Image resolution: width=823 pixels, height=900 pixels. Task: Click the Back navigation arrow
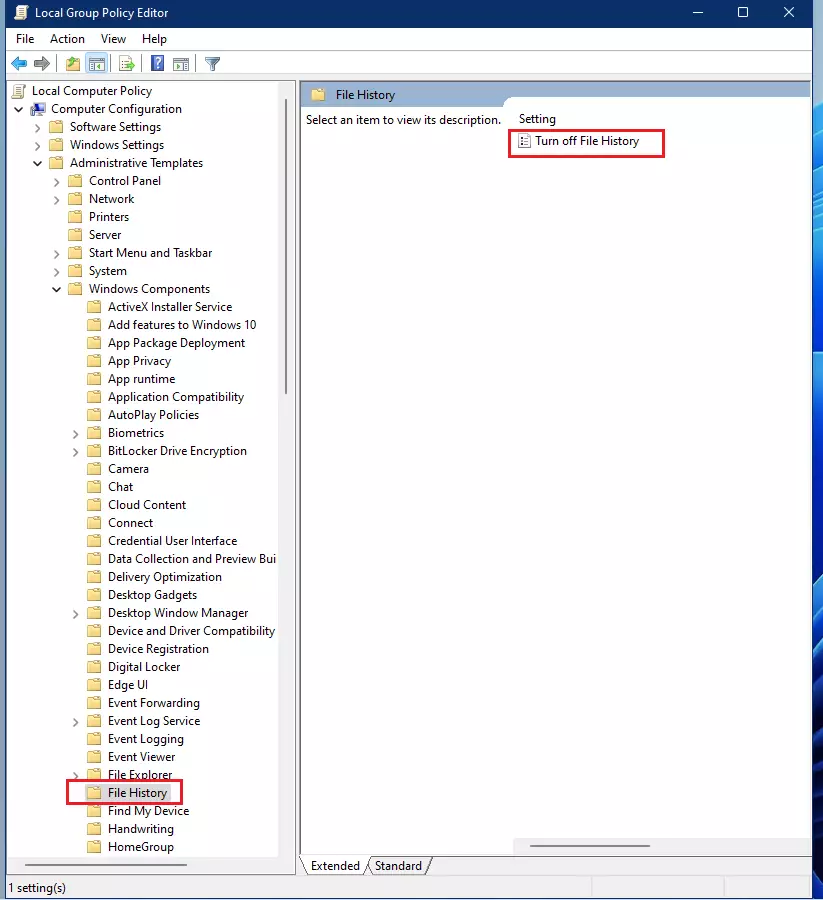pos(18,63)
